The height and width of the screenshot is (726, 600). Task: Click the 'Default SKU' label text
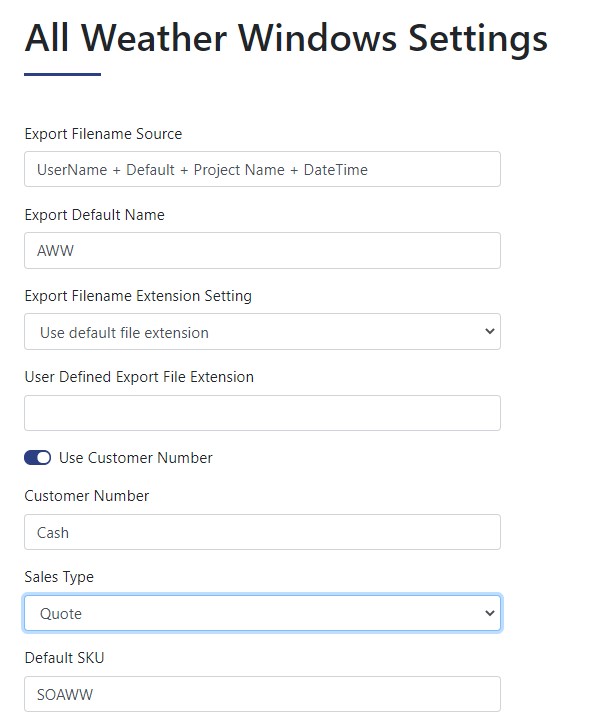click(64, 658)
